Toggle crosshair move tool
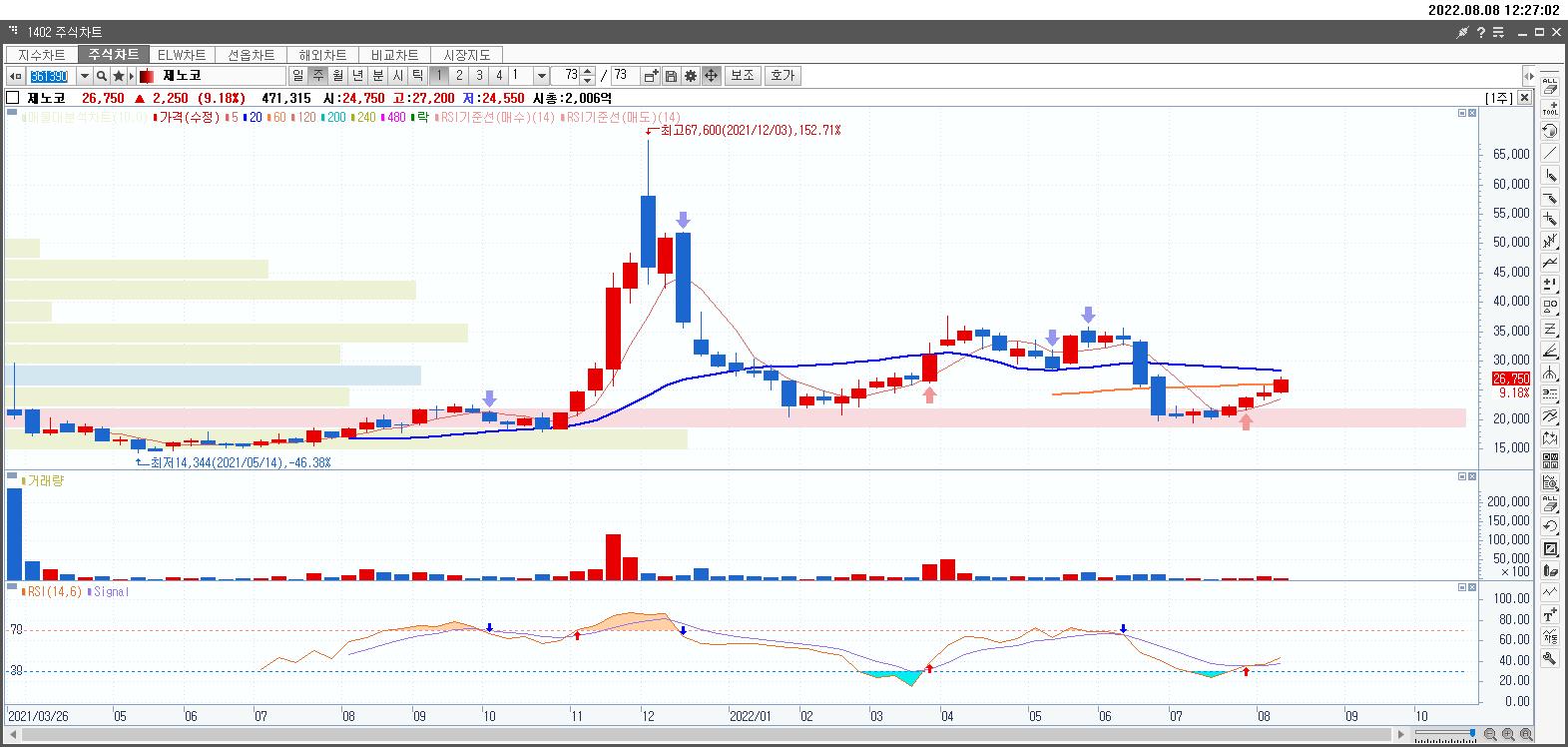The width and height of the screenshot is (1568, 747). pyautogui.click(x=711, y=76)
